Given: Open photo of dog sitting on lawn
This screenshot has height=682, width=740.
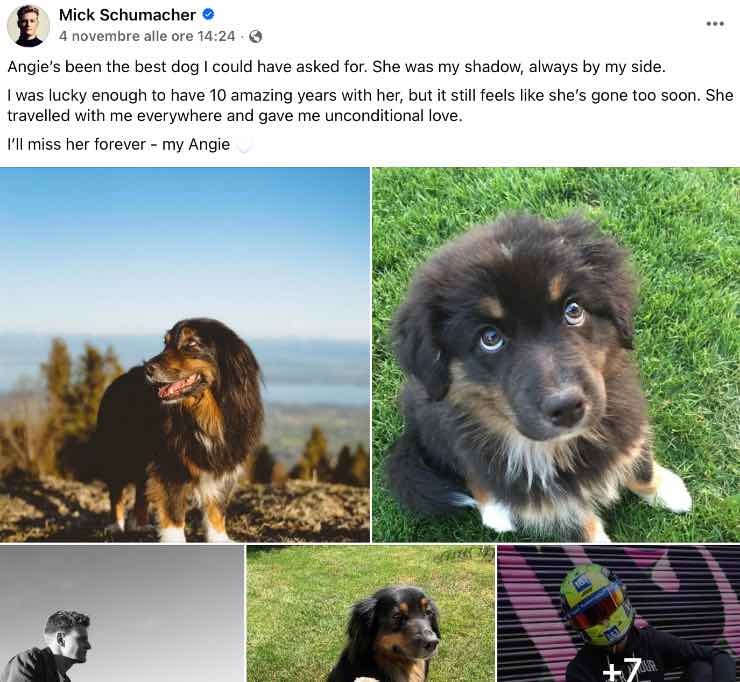Looking at the screenshot, I should coord(370,614).
